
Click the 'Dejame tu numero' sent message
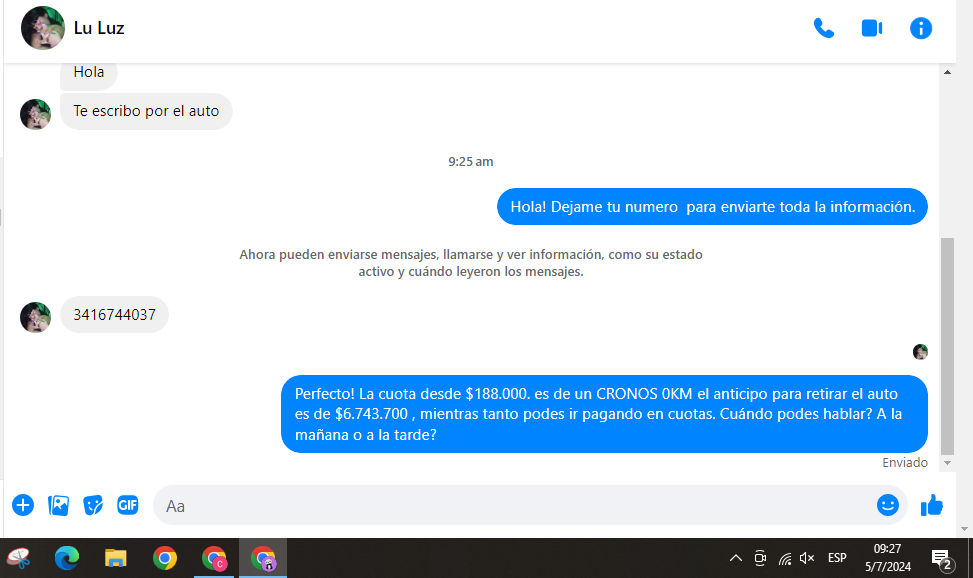coord(712,207)
